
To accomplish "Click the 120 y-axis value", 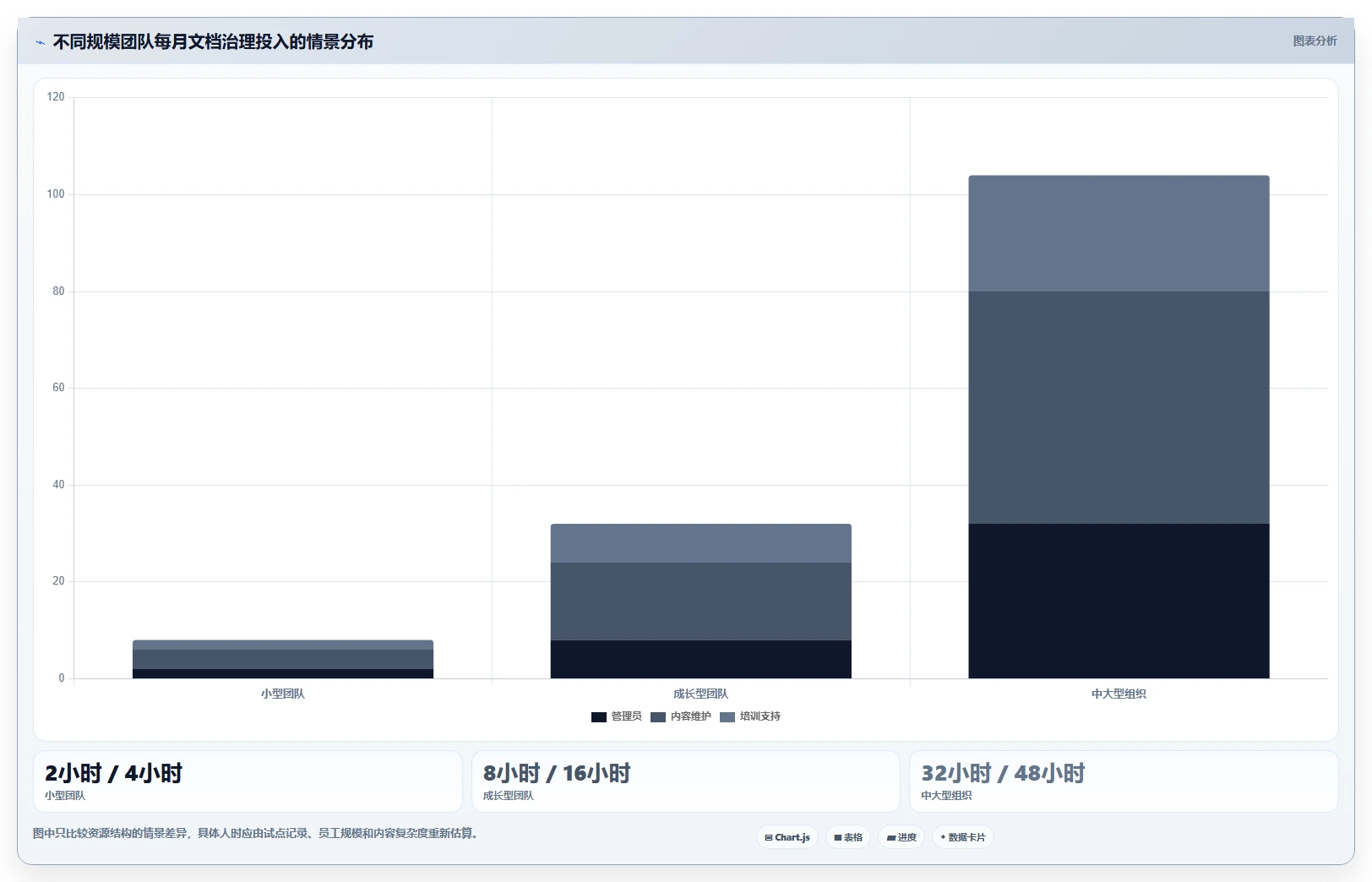I will [x=56, y=97].
